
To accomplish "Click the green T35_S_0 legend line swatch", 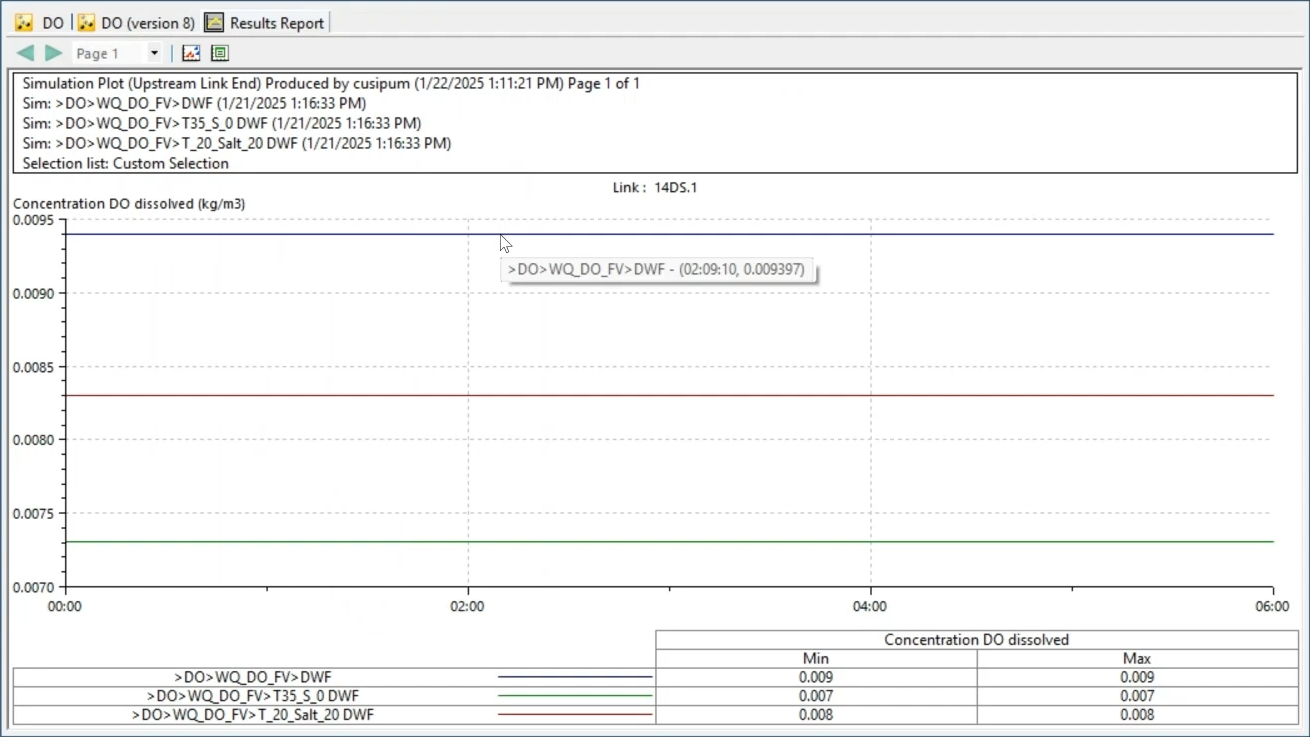I will tap(575, 696).
